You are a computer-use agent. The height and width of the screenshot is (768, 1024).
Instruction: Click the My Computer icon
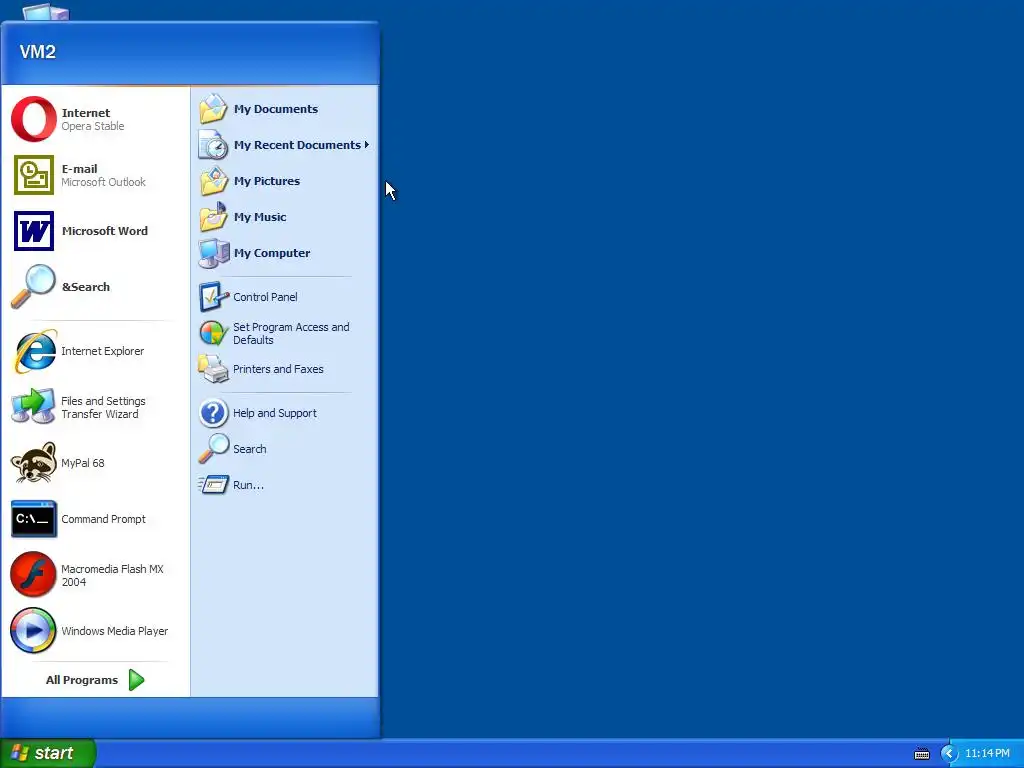pos(214,253)
